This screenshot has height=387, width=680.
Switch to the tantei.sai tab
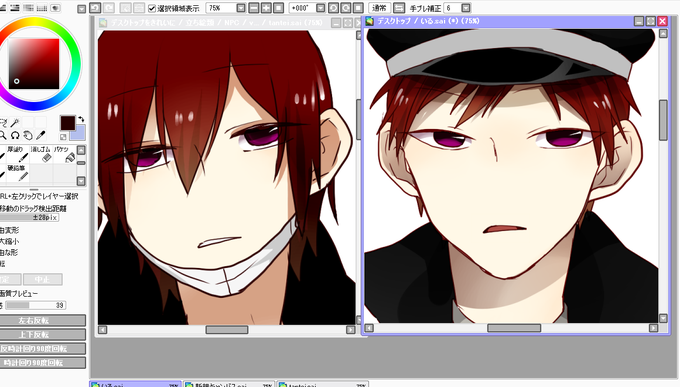coord(322,384)
